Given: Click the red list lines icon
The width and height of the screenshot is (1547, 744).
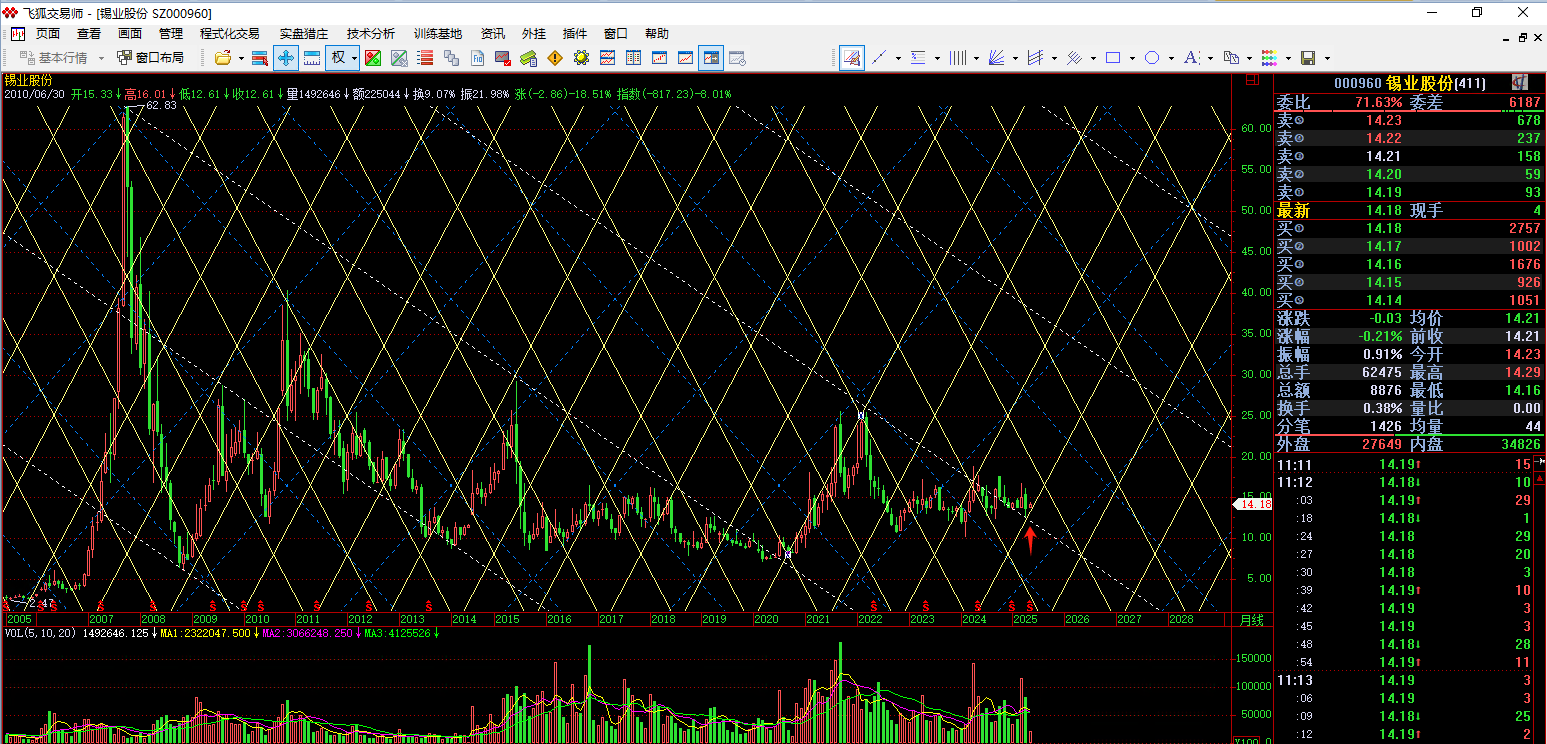Looking at the screenshot, I should point(425,58).
